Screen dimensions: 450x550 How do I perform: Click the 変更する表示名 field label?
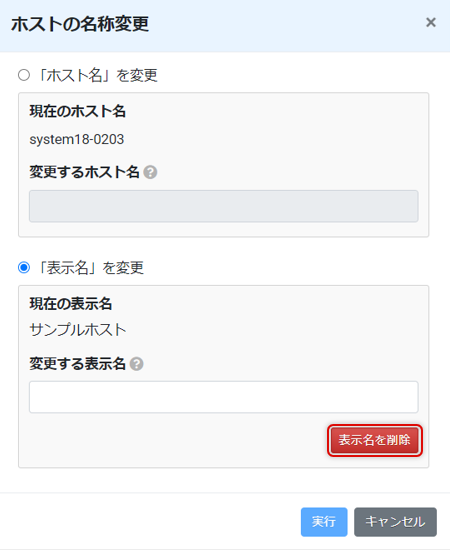(x=78, y=364)
